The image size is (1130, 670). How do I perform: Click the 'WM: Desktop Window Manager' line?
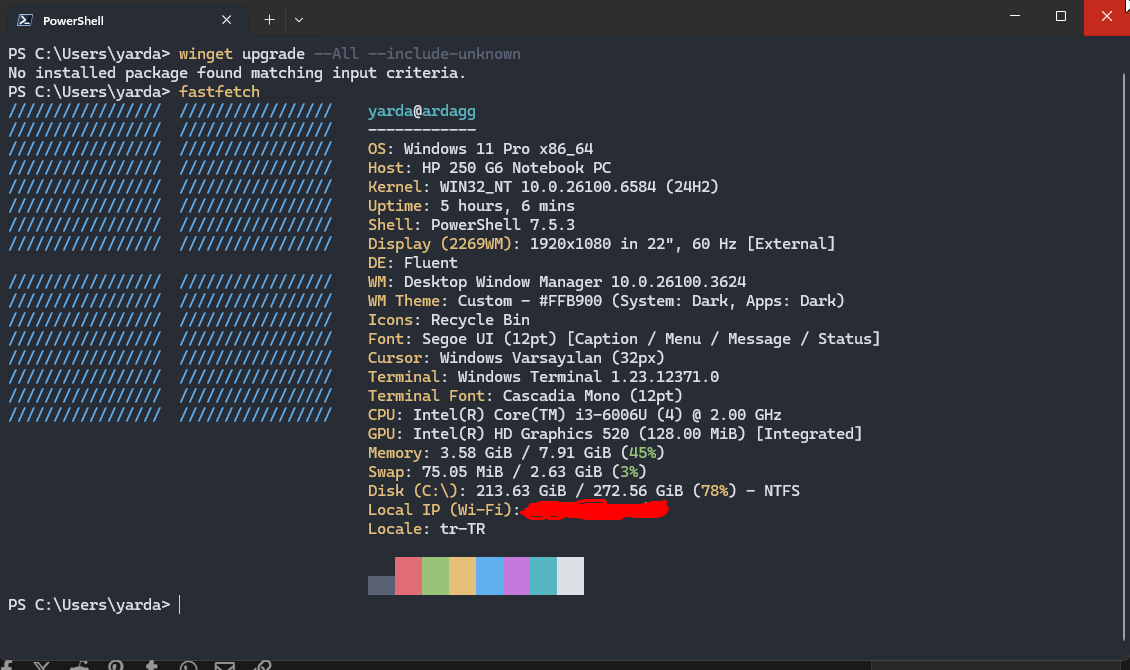[556, 282]
